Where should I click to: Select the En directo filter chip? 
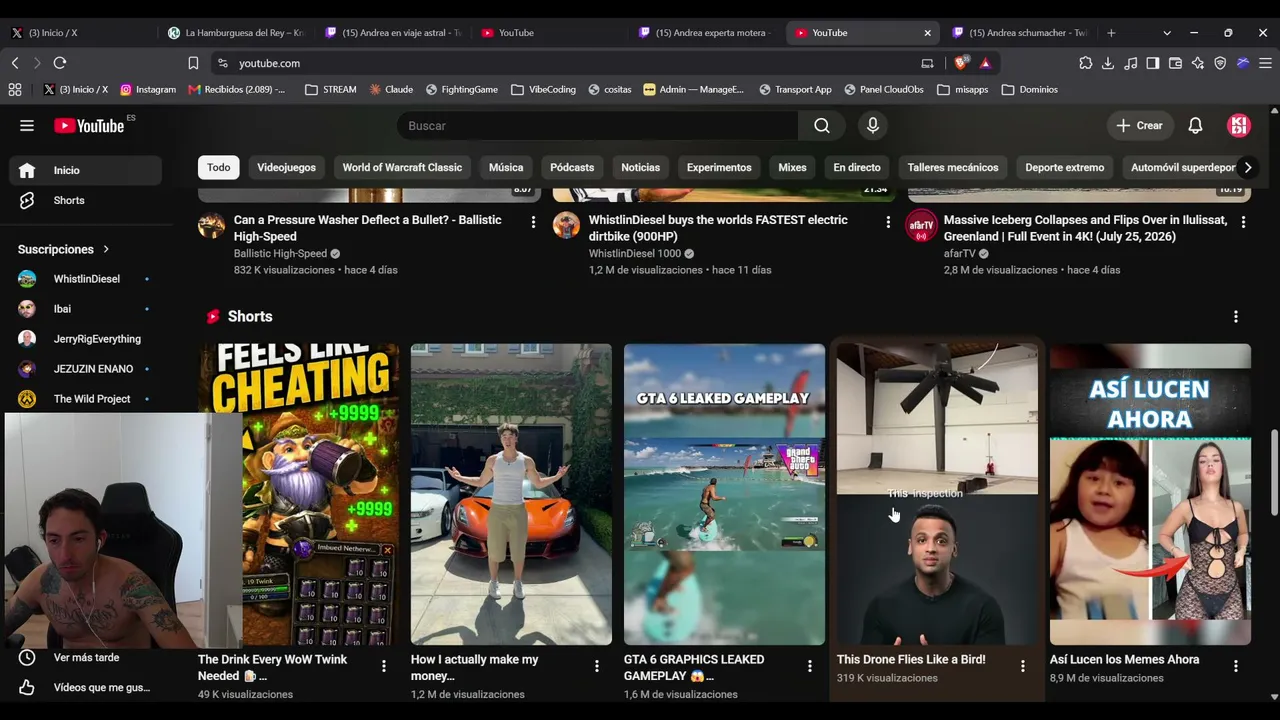857,168
